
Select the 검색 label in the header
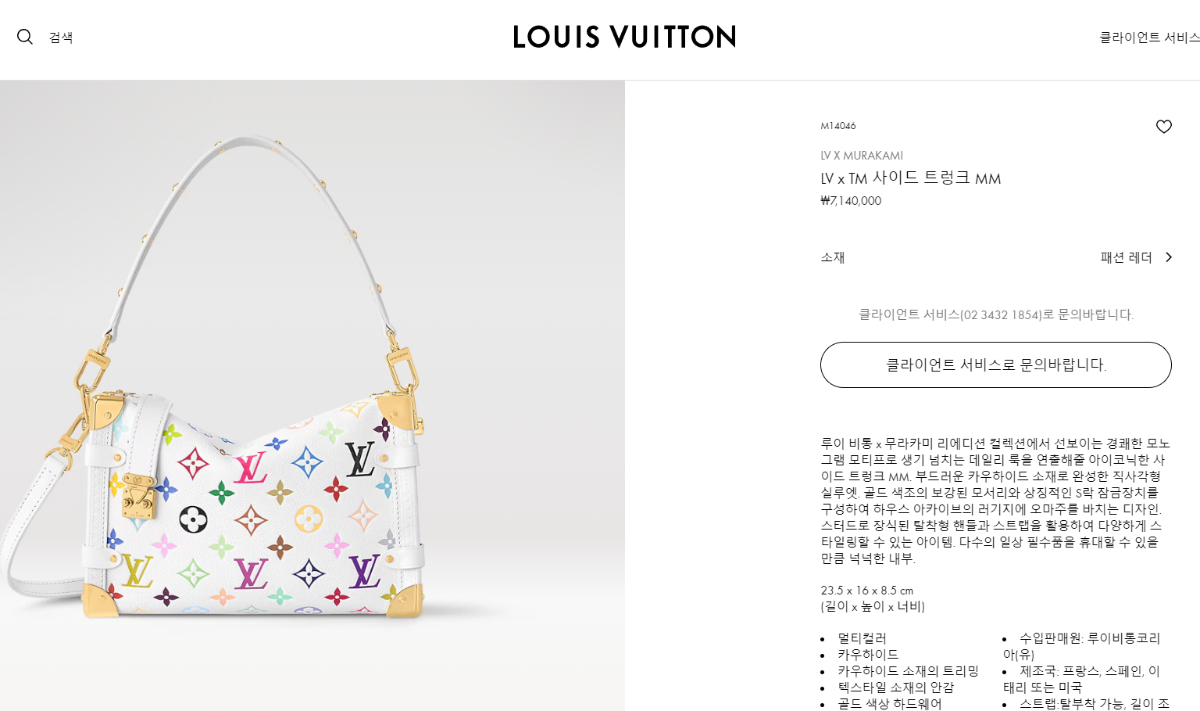(61, 37)
